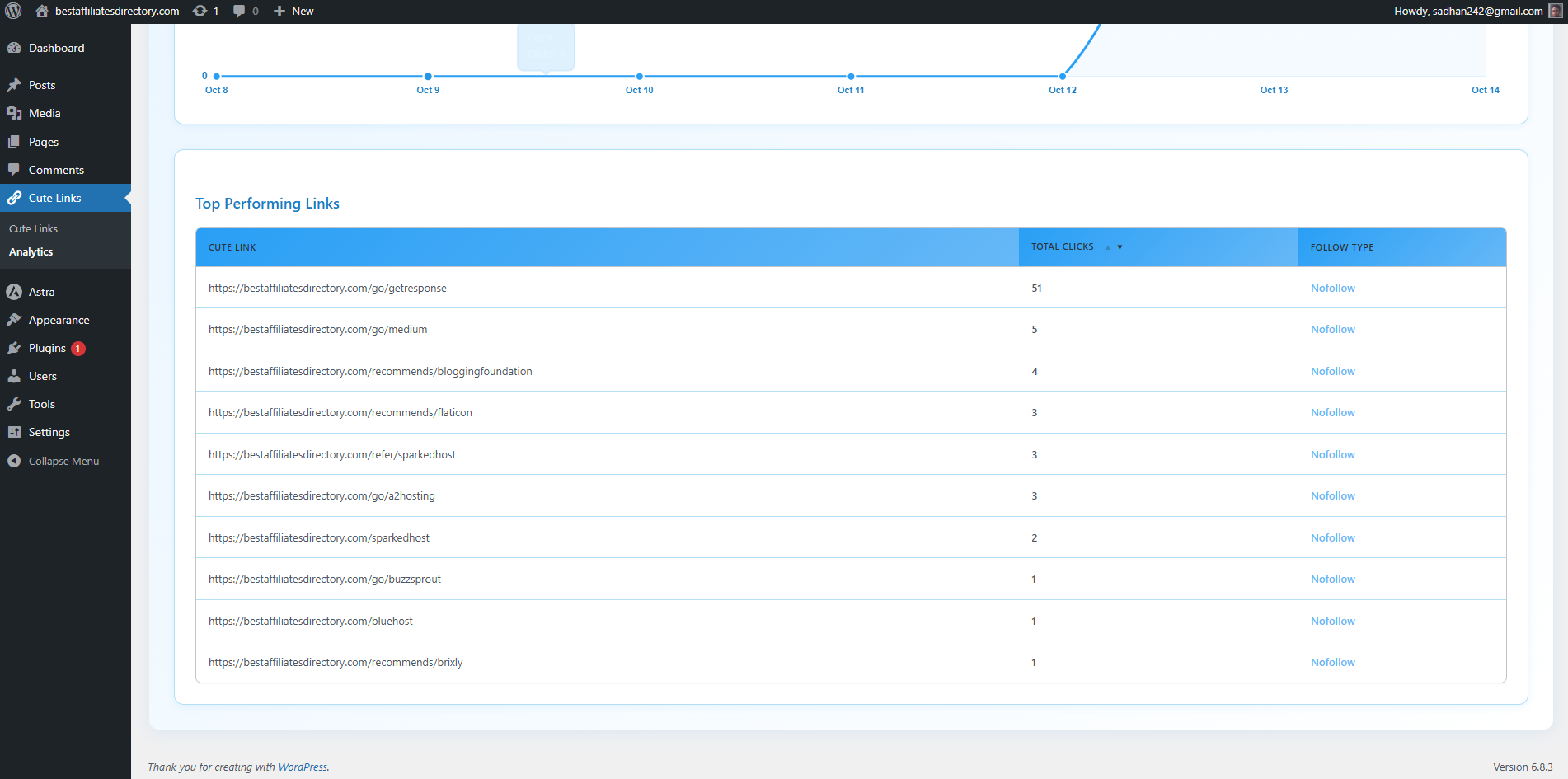
Task: Click the Nofollow link for getresponse row
Action: pyautogui.click(x=1332, y=288)
